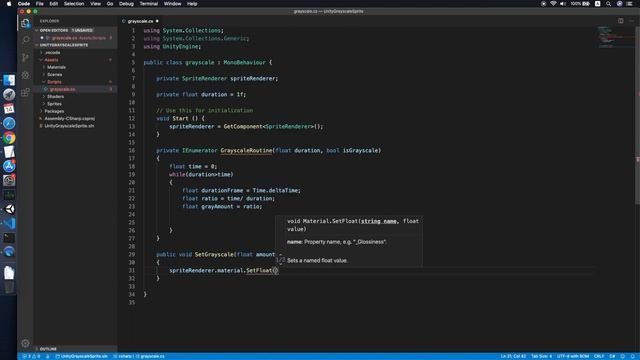This screenshot has height=360, width=640.
Task: Open the Source Control view
Action: click(25, 58)
